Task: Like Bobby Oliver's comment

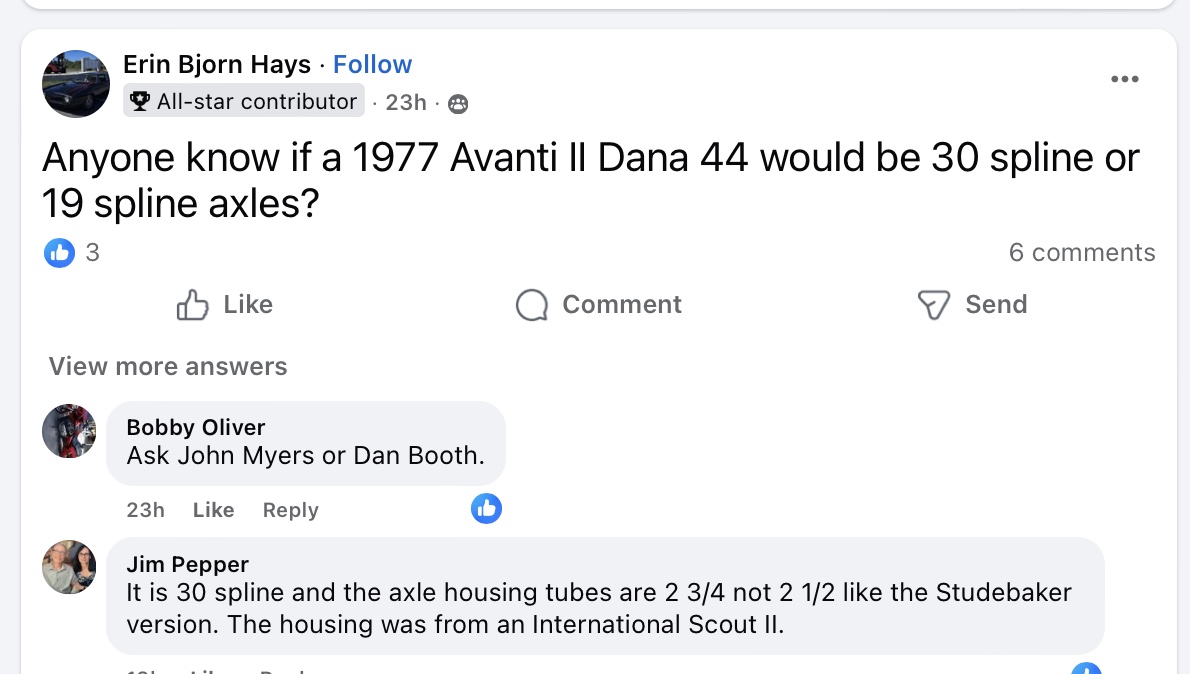Action: (213, 510)
